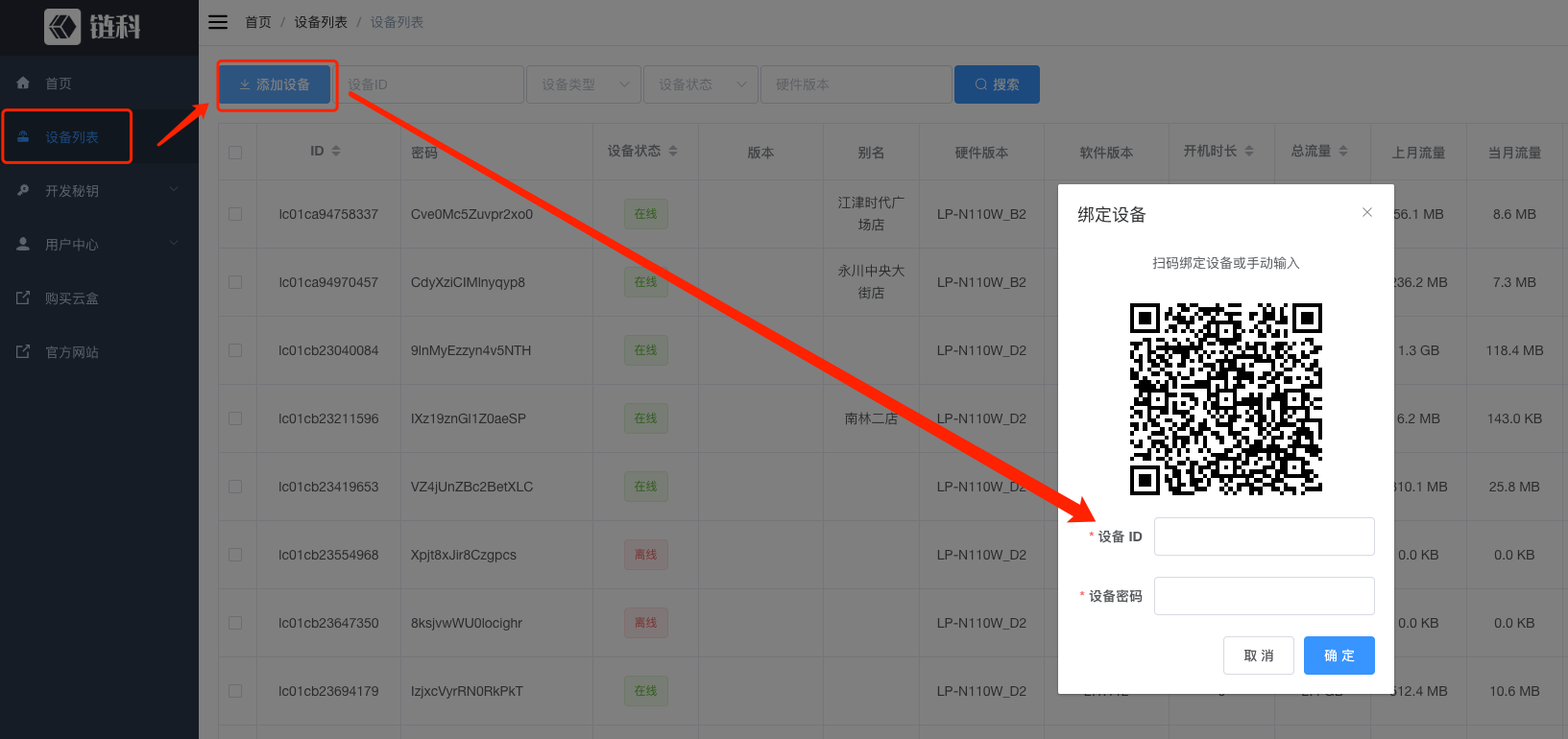Screen dimensions: 1568x739
Task: Toggle the hamburger sidebar collapse icon
Action: click(218, 22)
